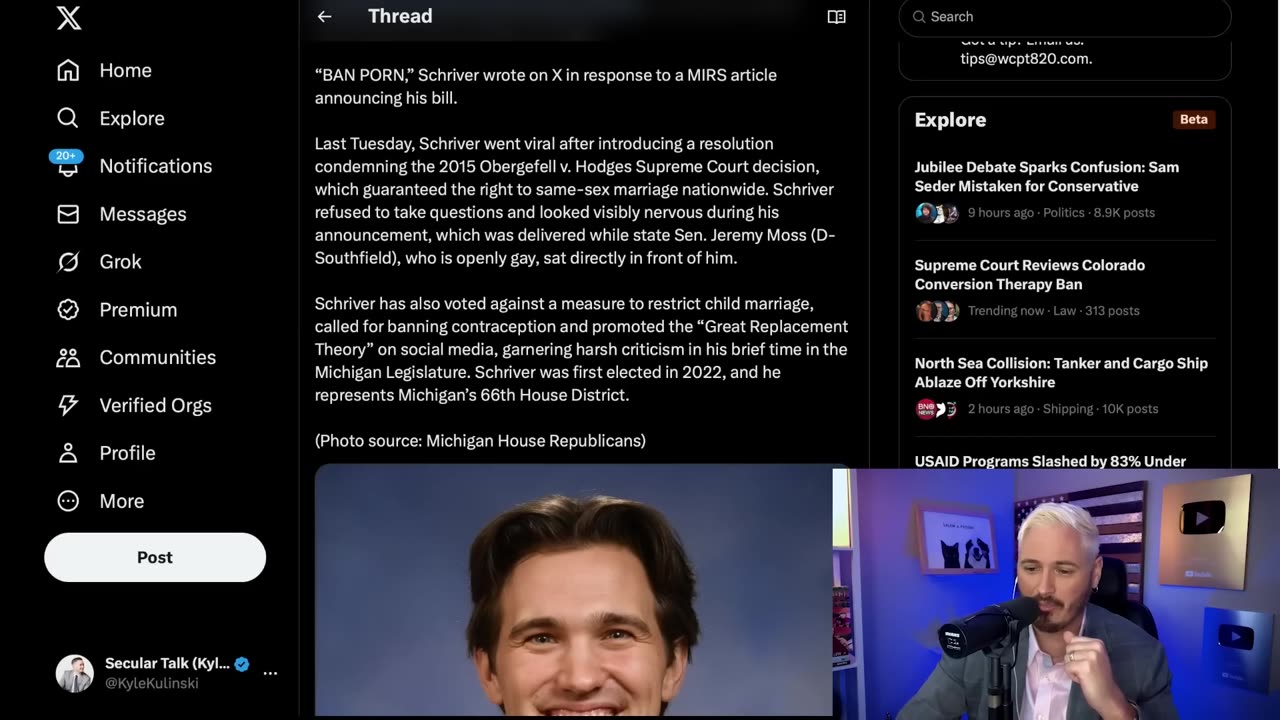Click the Communities label in navigation
The image size is (1280, 720).
click(158, 357)
